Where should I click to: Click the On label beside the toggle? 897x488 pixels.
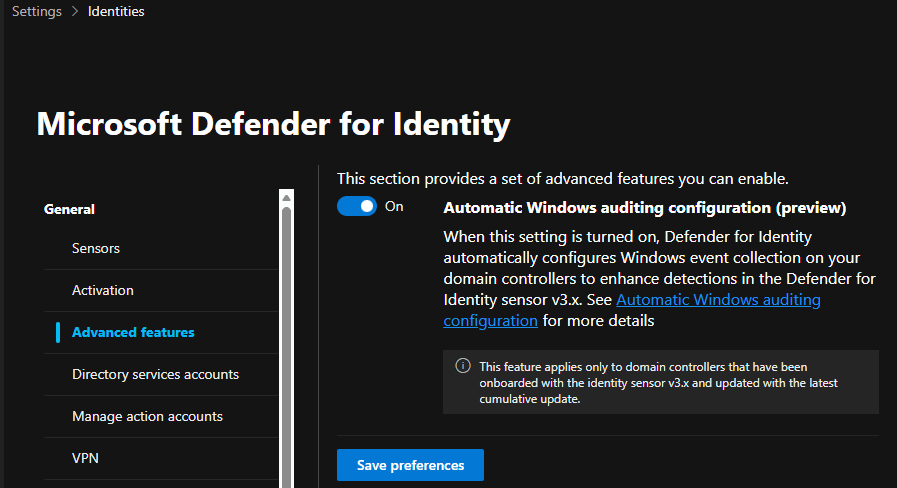[x=394, y=206]
